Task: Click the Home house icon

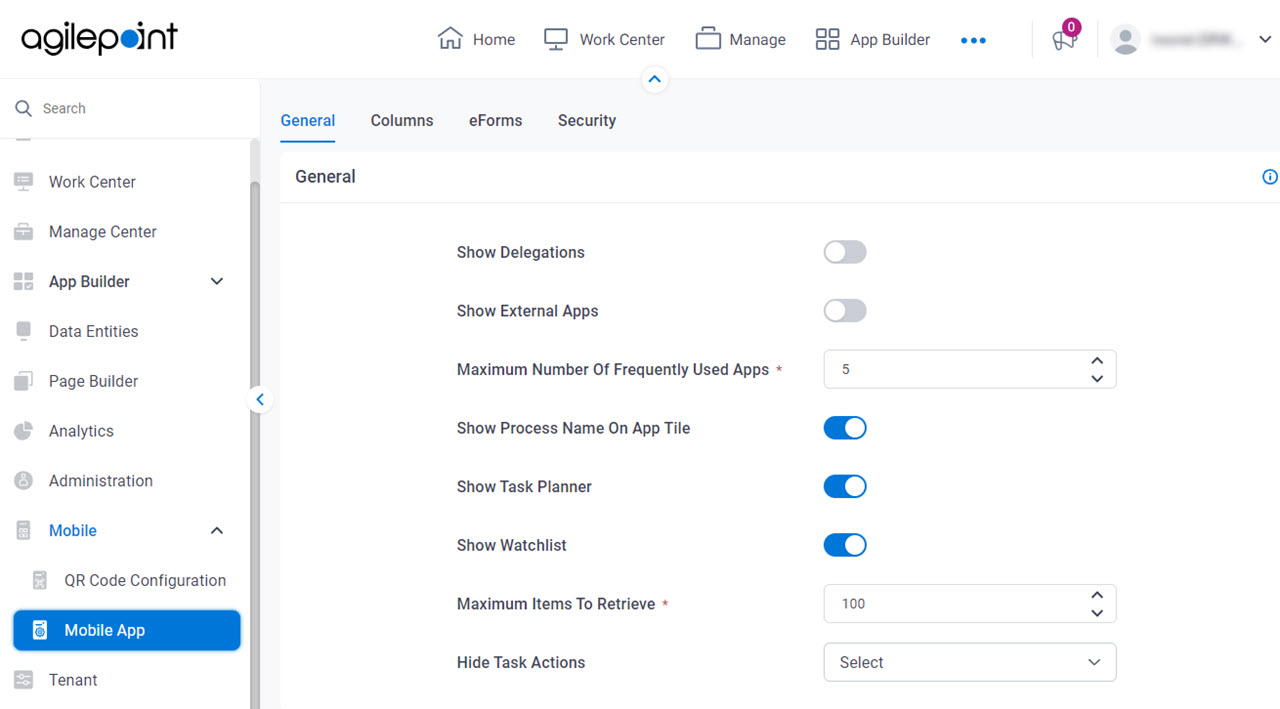Action: [450, 39]
